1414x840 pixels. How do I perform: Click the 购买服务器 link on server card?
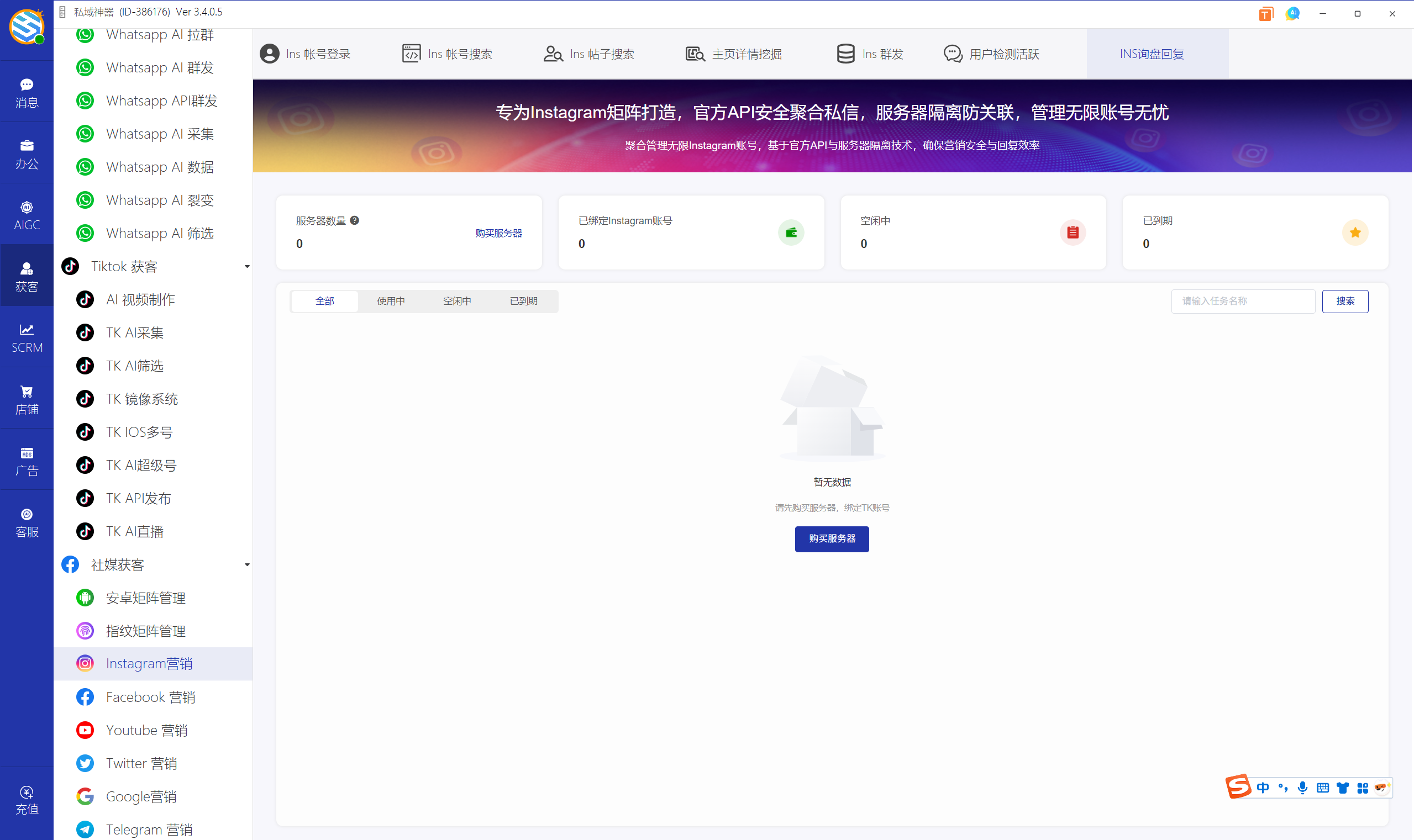point(498,233)
